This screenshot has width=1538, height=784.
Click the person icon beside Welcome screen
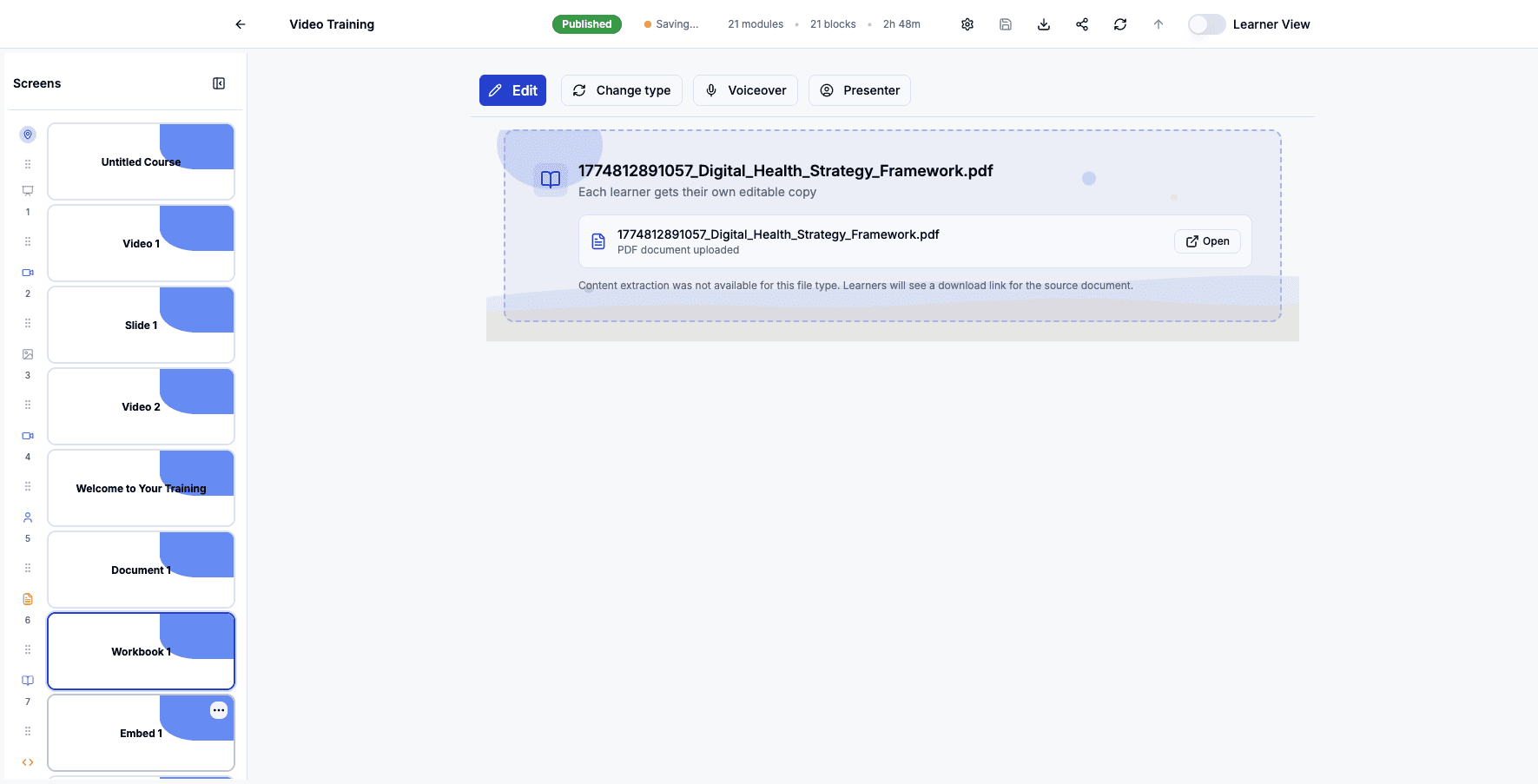[27, 517]
